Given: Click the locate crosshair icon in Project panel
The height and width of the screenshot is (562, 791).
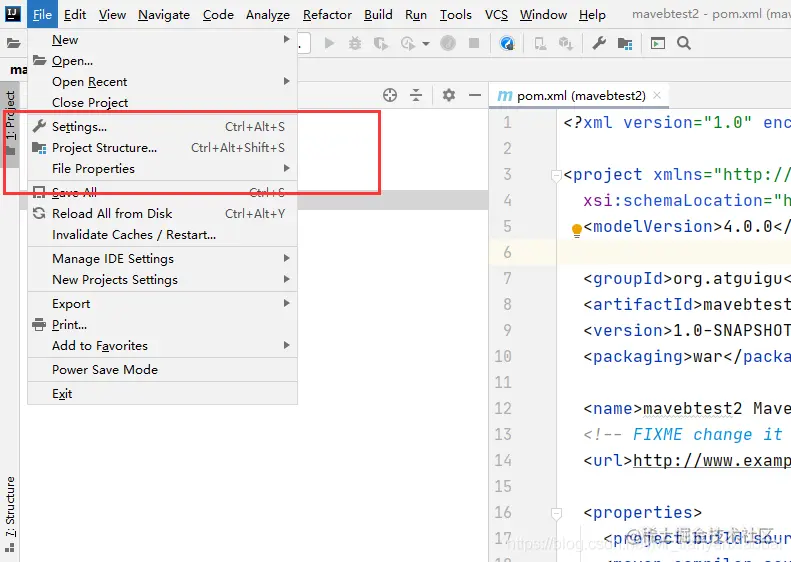Looking at the screenshot, I should 390,95.
